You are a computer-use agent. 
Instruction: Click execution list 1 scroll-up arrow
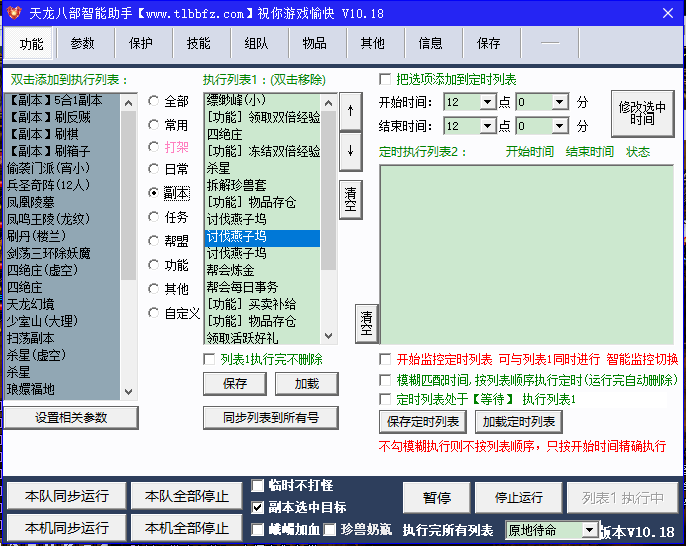(328, 103)
